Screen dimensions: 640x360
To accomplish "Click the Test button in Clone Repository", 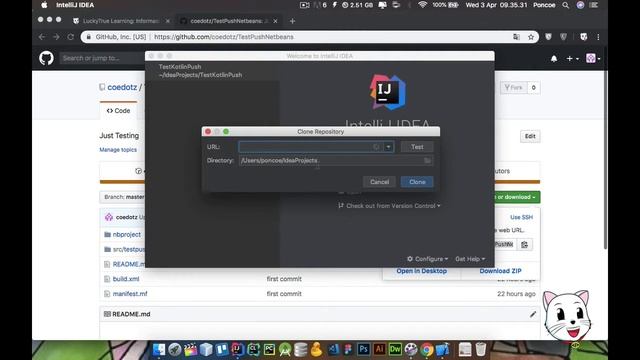I will click(x=417, y=147).
